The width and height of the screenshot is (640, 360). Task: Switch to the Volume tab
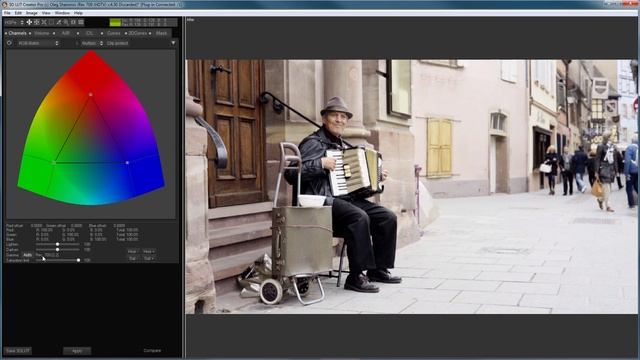[42, 33]
